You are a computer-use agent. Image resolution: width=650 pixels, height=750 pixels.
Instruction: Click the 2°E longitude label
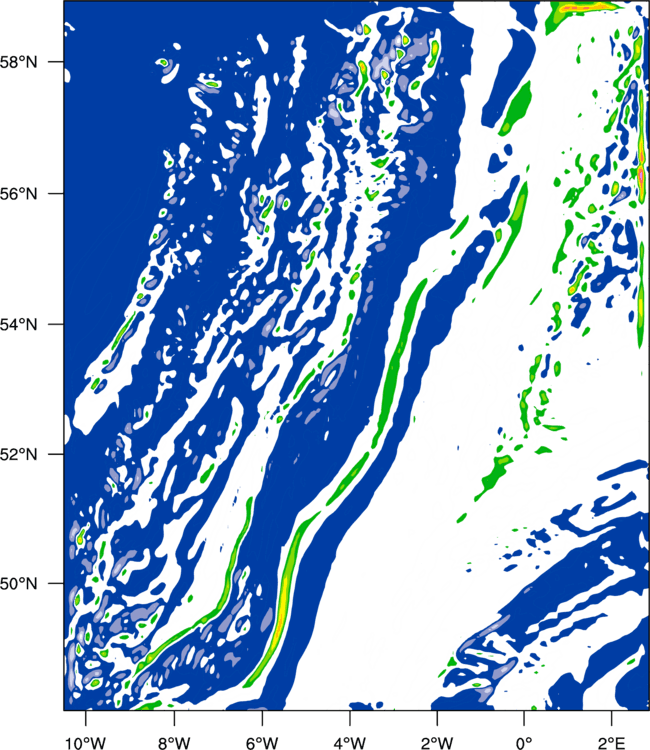pyautogui.click(x=612, y=743)
